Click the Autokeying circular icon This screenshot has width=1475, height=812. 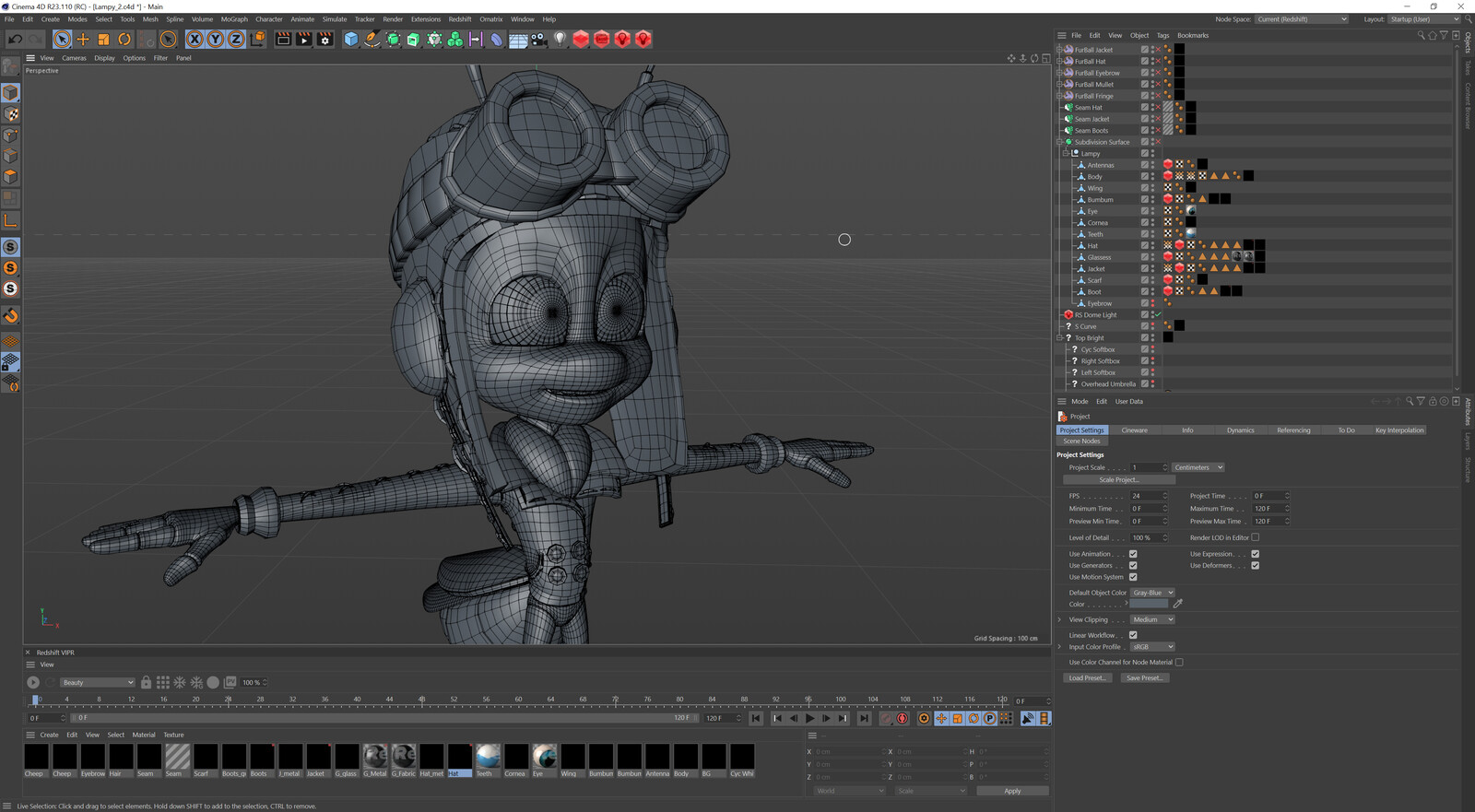point(903,718)
